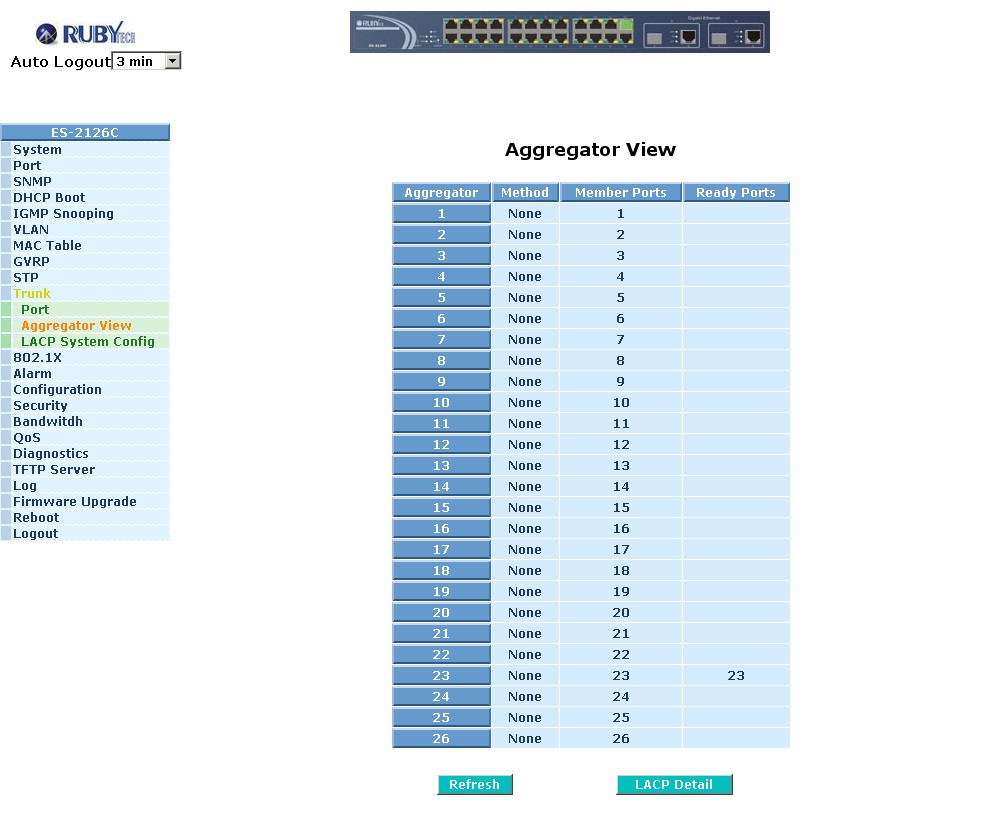
Task: Click the LACP Detail button
Action: click(674, 785)
